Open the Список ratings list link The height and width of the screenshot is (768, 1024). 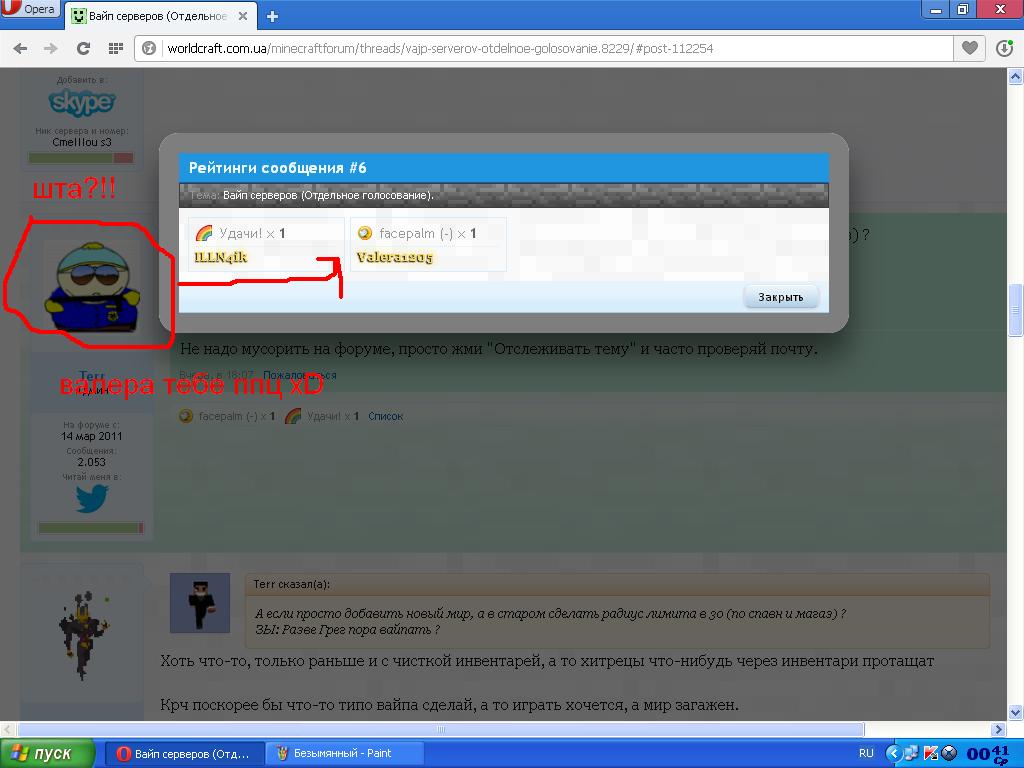tap(385, 416)
